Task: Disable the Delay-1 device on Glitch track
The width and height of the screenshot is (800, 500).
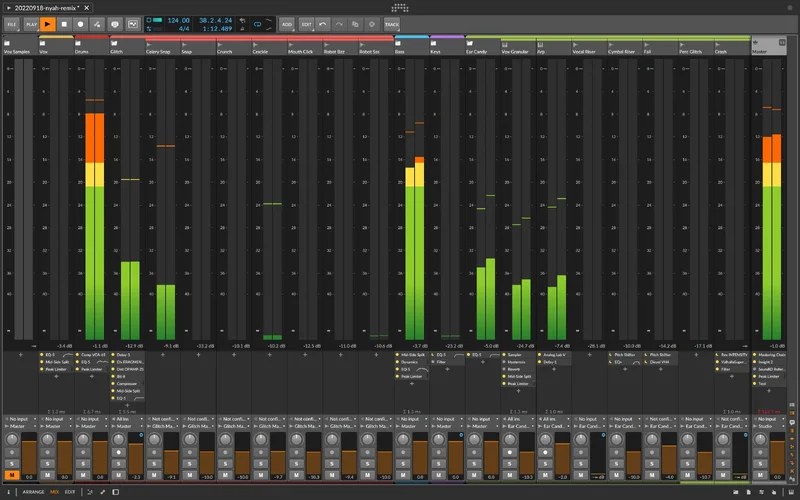Action: point(115,354)
